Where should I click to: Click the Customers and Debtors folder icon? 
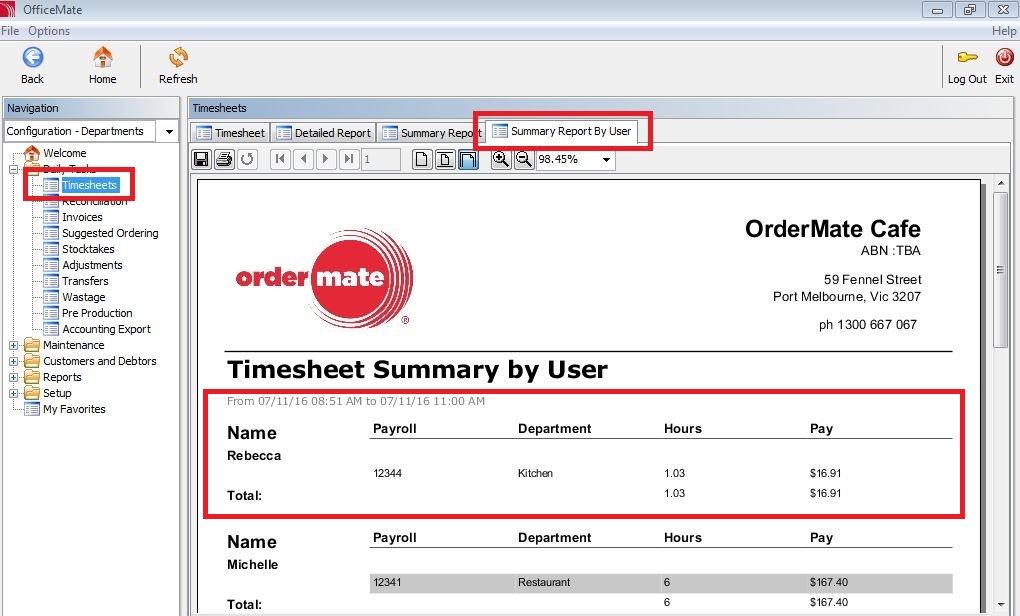click(32, 361)
